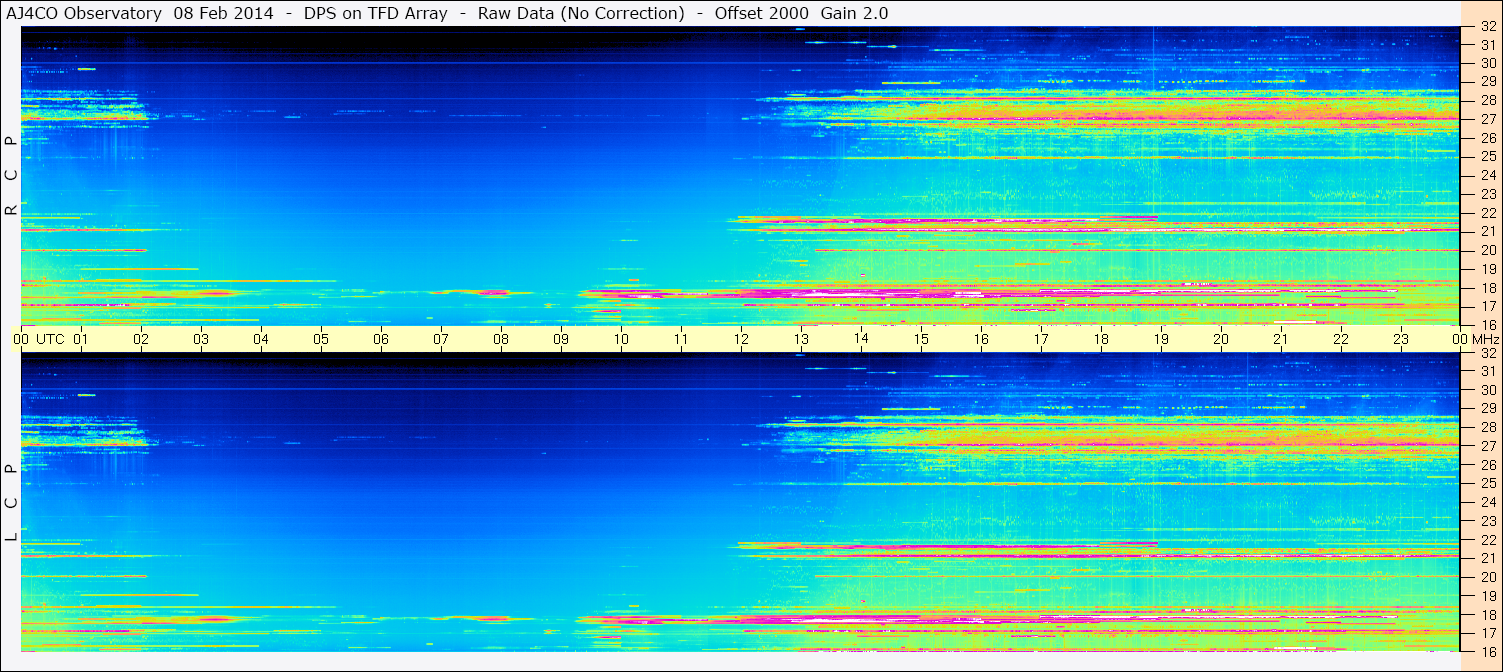
Task: Click the RCP vertical label on the left
Action: click(11, 175)
